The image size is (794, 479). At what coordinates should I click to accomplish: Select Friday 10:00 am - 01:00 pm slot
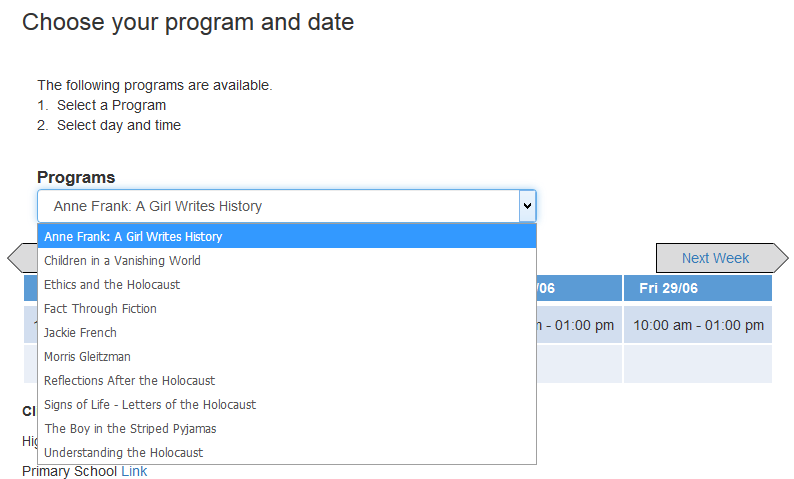698,325
